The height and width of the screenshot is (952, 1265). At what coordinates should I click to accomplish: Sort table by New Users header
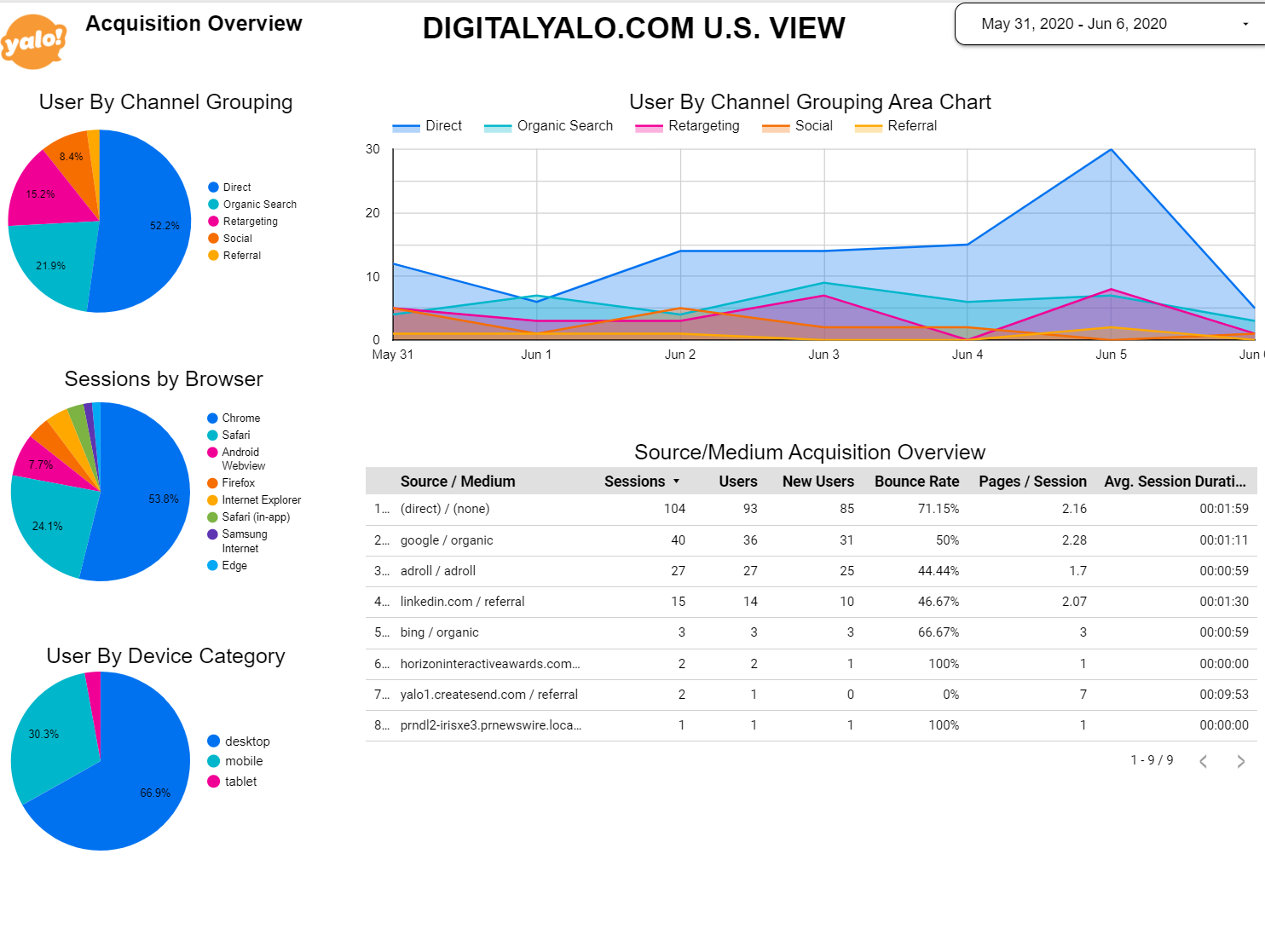[x=818, y=482]
